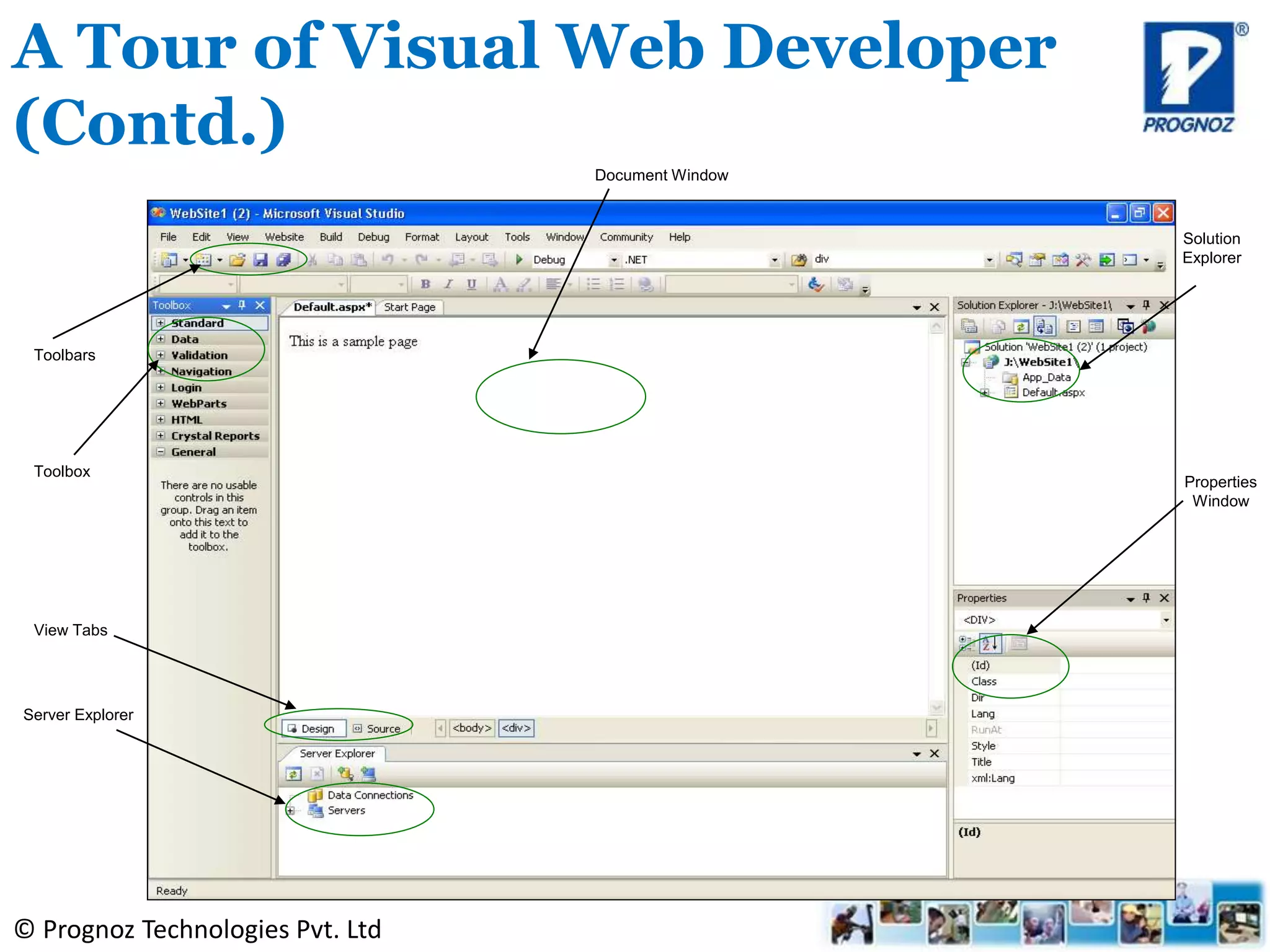Expand the Login group in Toolbox
This screenshot has width=1270, height=952.
161,387
